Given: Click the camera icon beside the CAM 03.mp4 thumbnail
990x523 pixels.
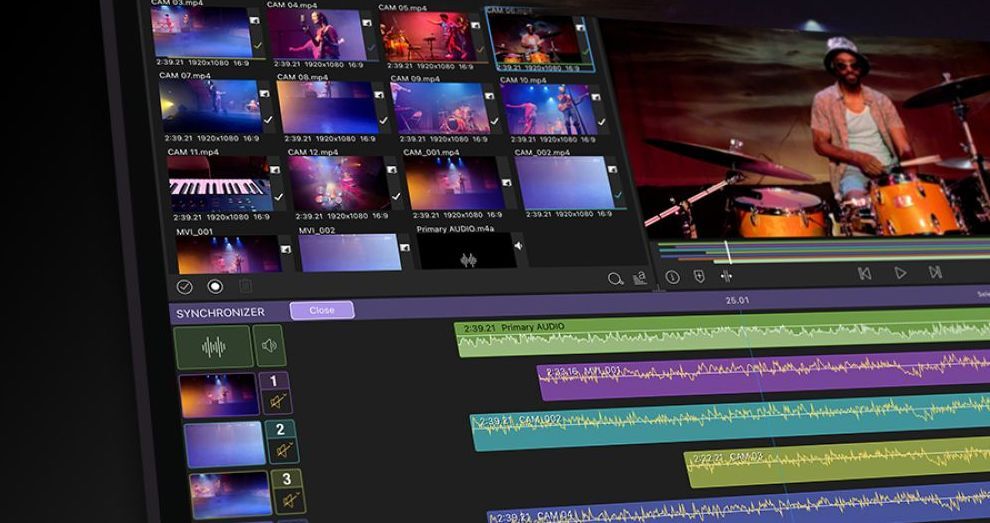Looking at the screenshot, I should 254,20.
